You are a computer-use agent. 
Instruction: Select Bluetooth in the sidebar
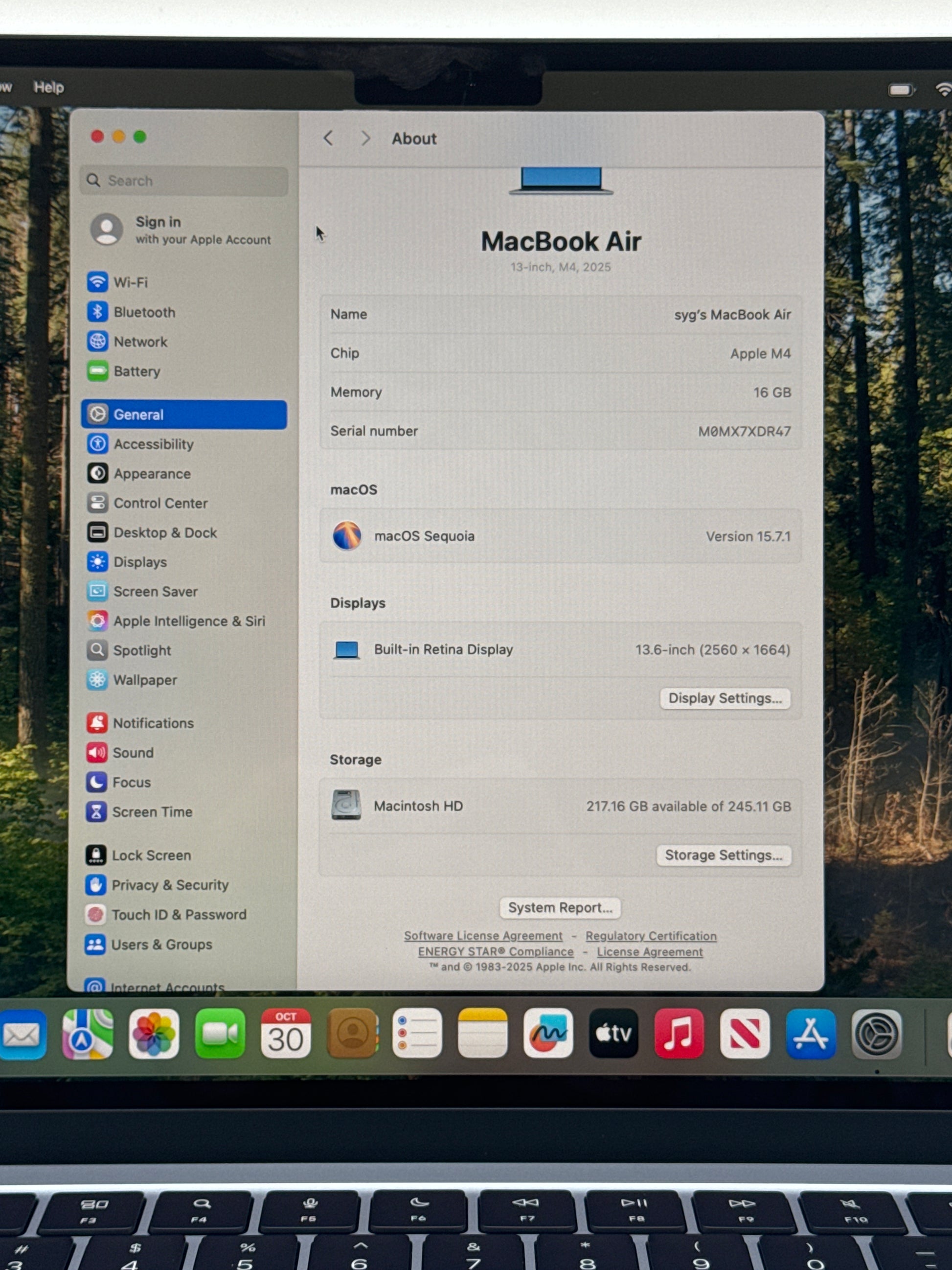144,312
